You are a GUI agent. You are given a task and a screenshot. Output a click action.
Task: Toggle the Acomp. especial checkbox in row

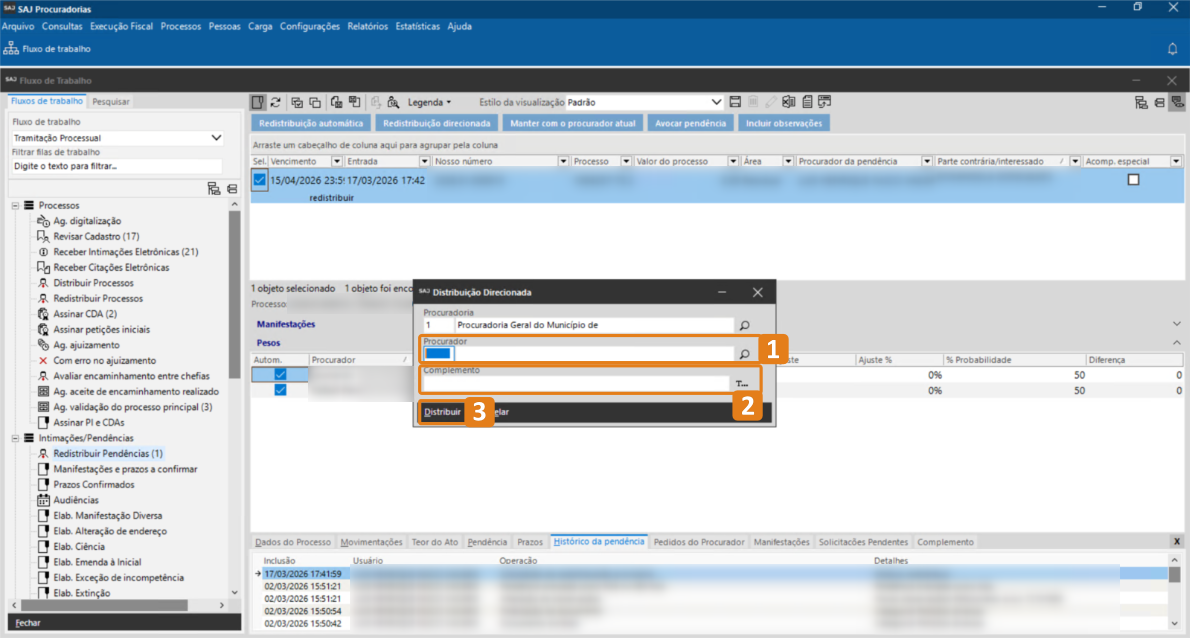(1133, 180)
